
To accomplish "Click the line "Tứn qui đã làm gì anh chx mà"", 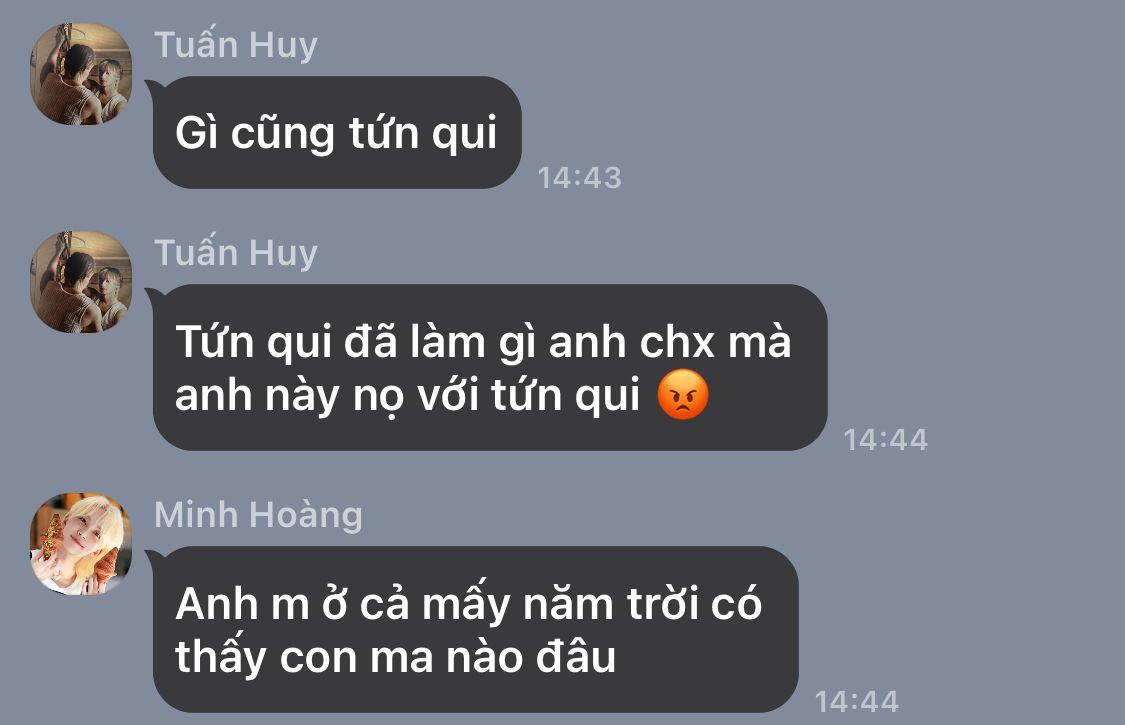I will [x=483, y=341].
